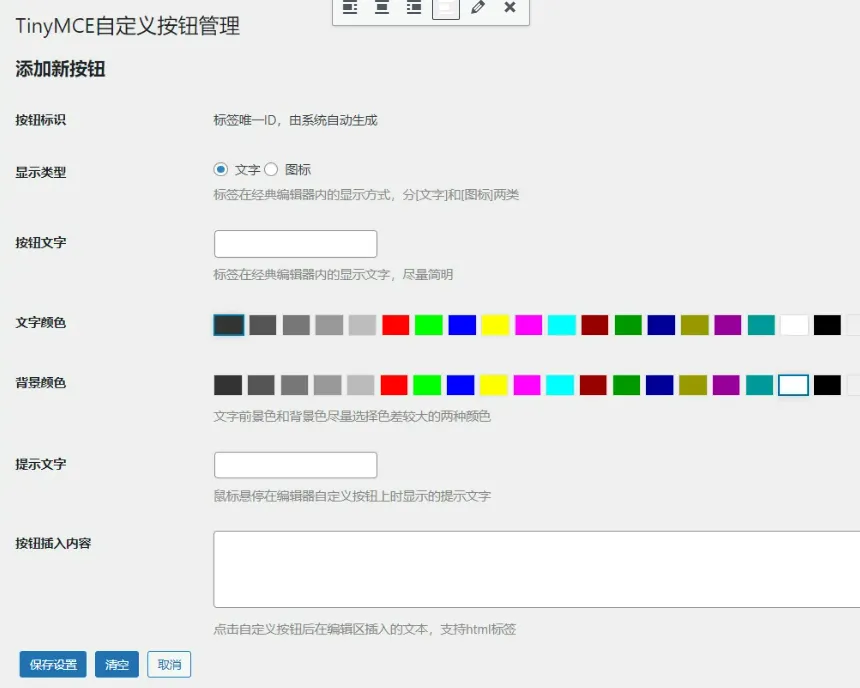Pick magenta as the 文字颜色
The image size is (860, 688).
click(x=529, y=325)
